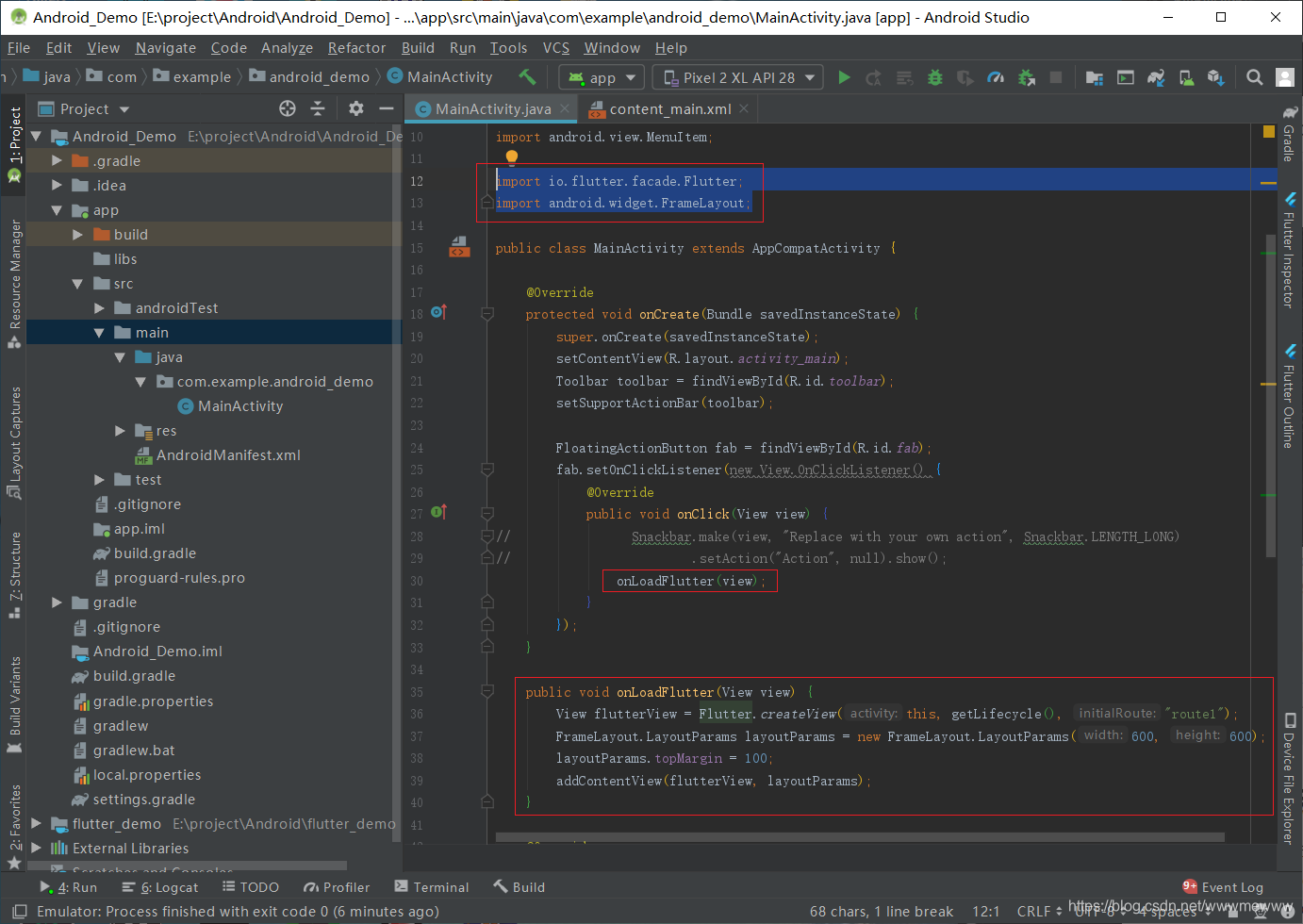The height and width of the screenshot is (924, 1303).
Task: Toggle the Z: Structure tool window
Action: (x=14, y=575)
